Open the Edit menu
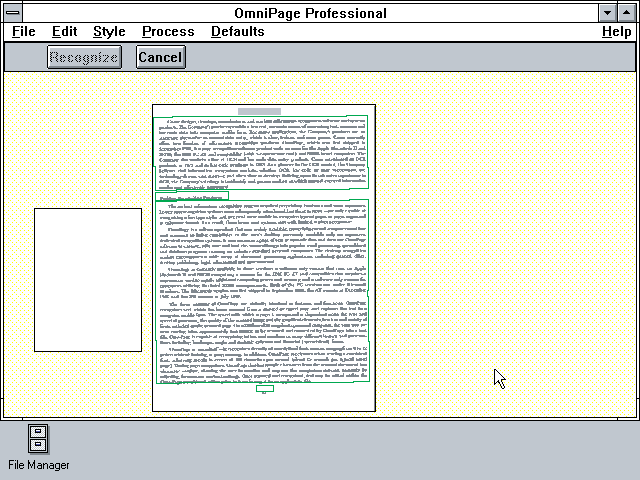This screenshot has width=640, height=480. point(64,31)
